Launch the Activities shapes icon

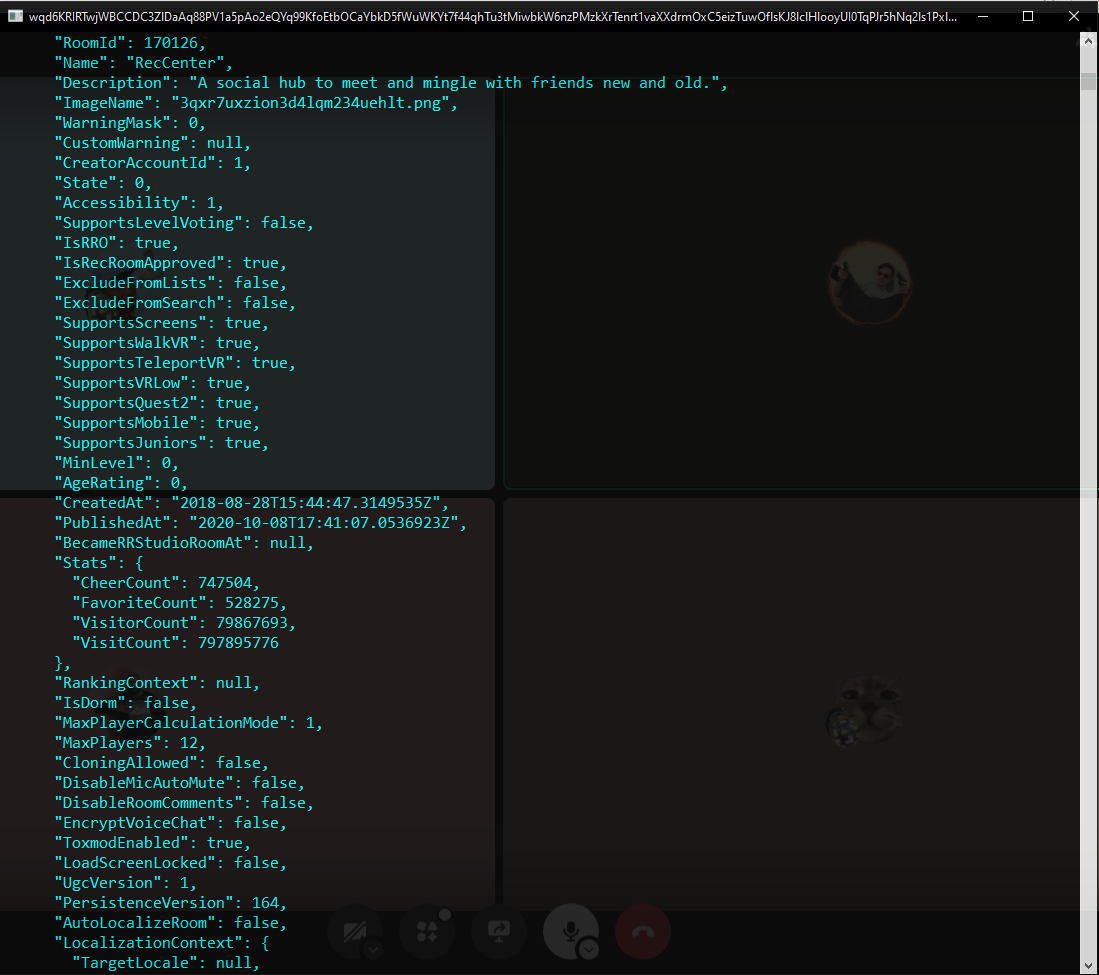coord(426,932)
